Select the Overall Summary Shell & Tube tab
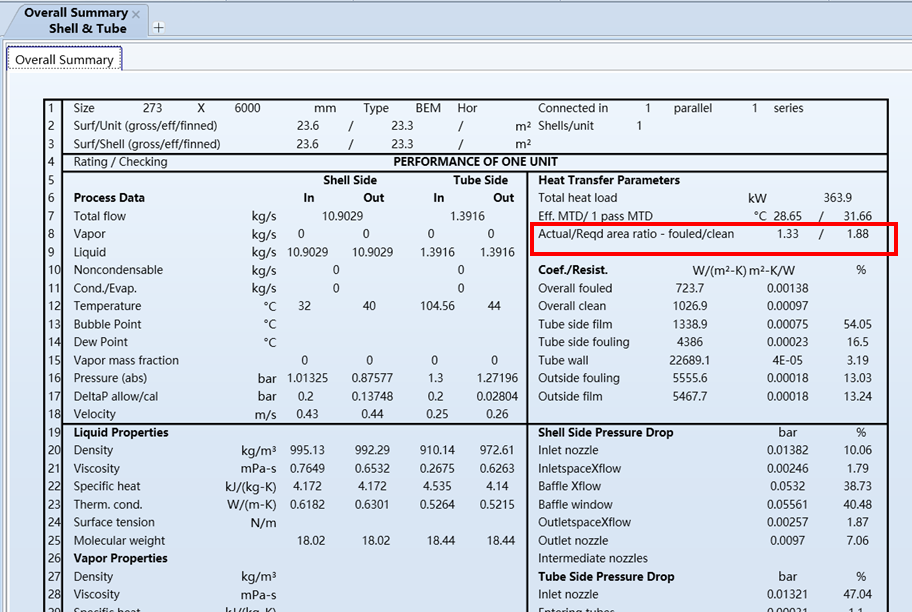Image resolution: width=912 pixels, height=612 pixels. [76, 20]
